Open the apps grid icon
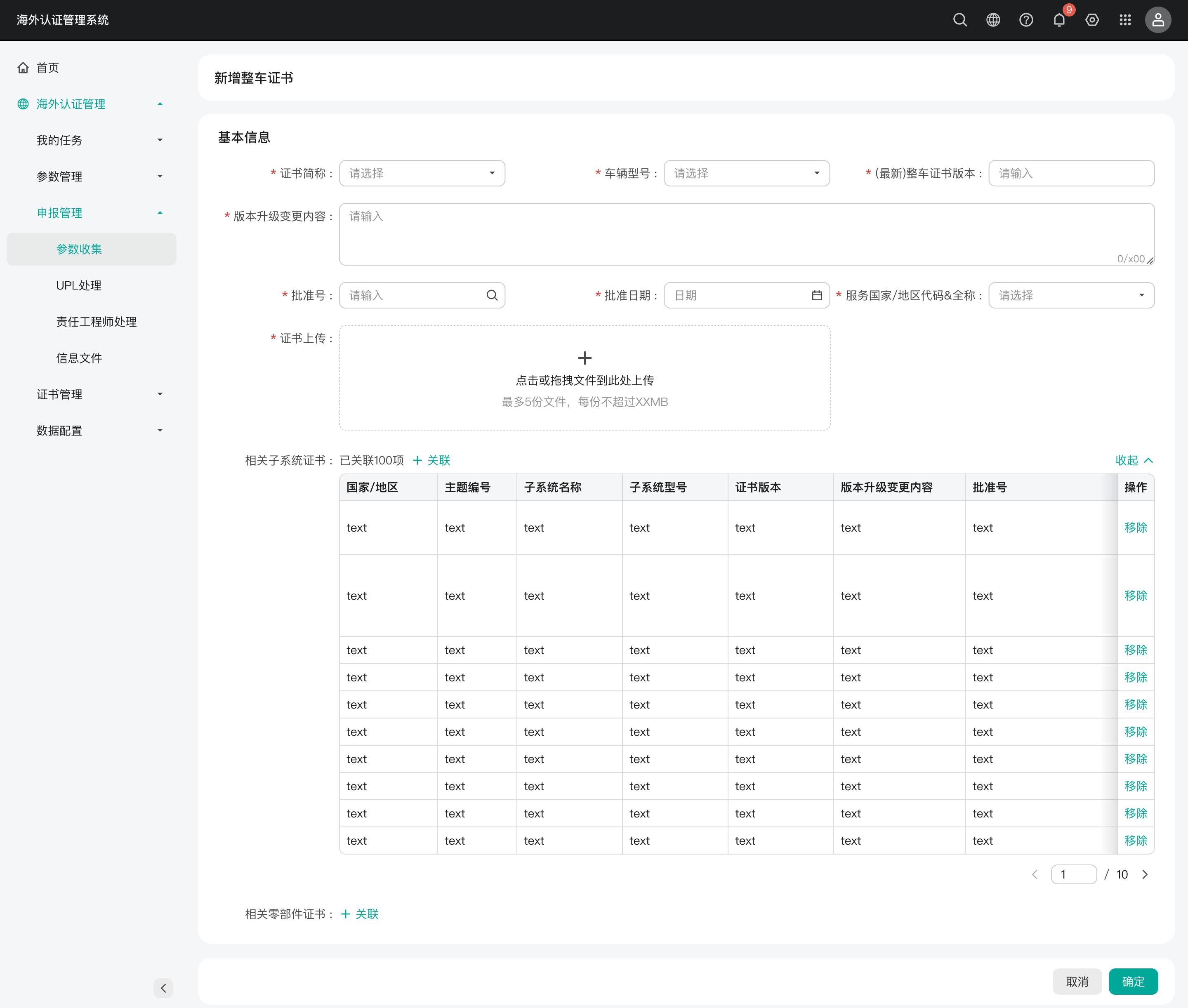Viewport: 1188px width, 1008px height. pos(1125,20)
